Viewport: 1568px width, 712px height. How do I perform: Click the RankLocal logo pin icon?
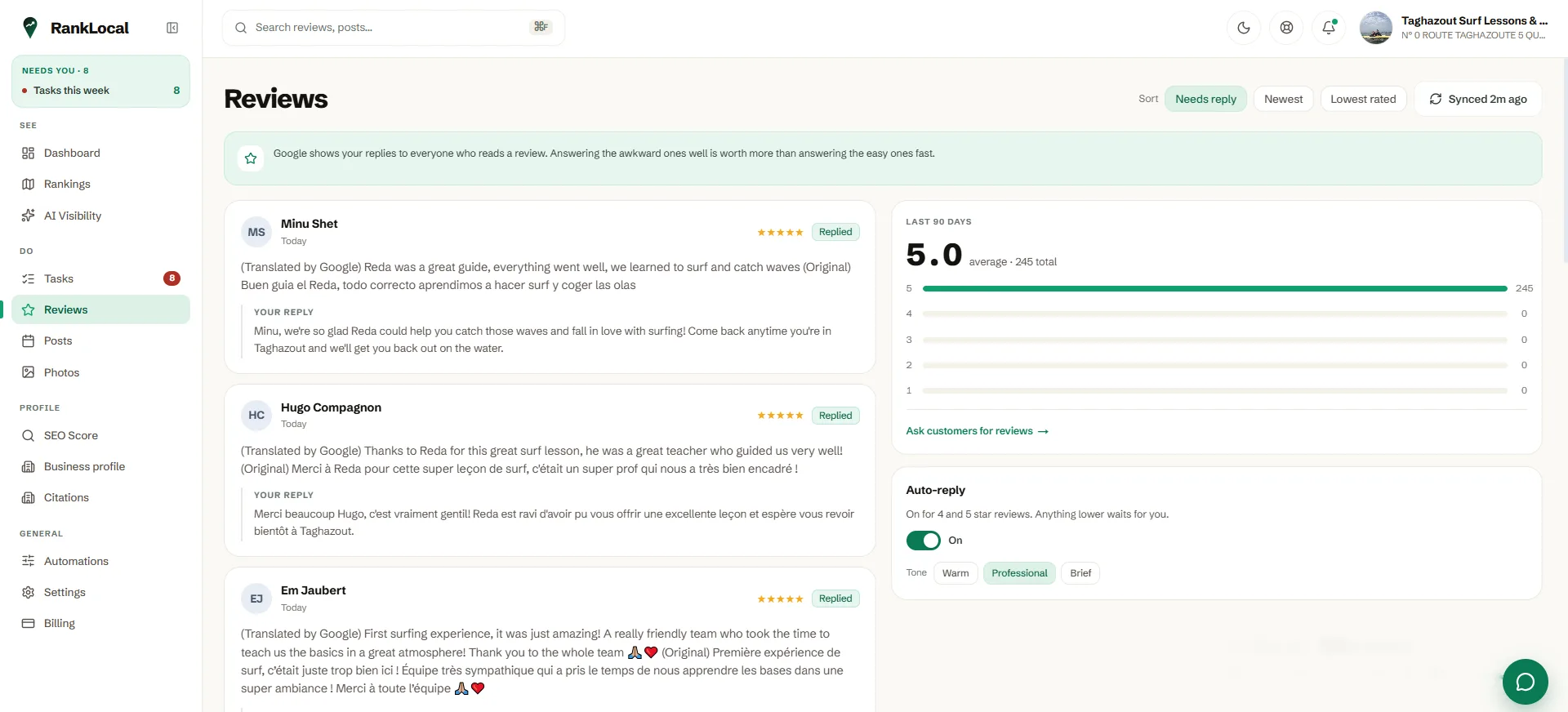(x=30, y=28)
